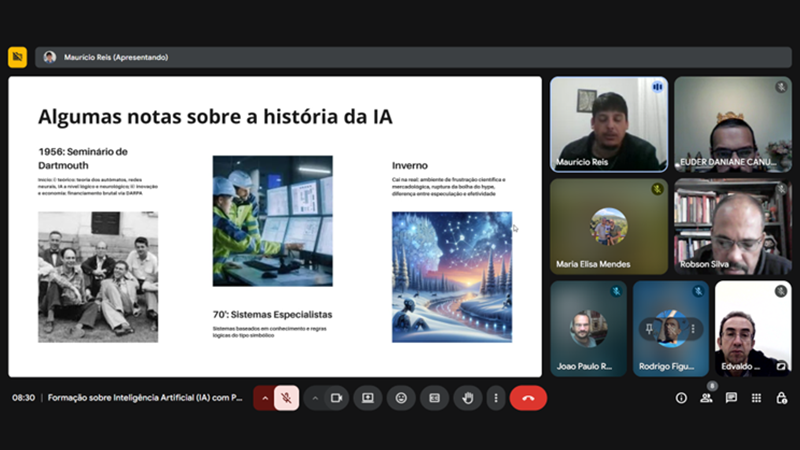Turn on closed captions
This screenshot has height=450, width=800.
point(434,398)
